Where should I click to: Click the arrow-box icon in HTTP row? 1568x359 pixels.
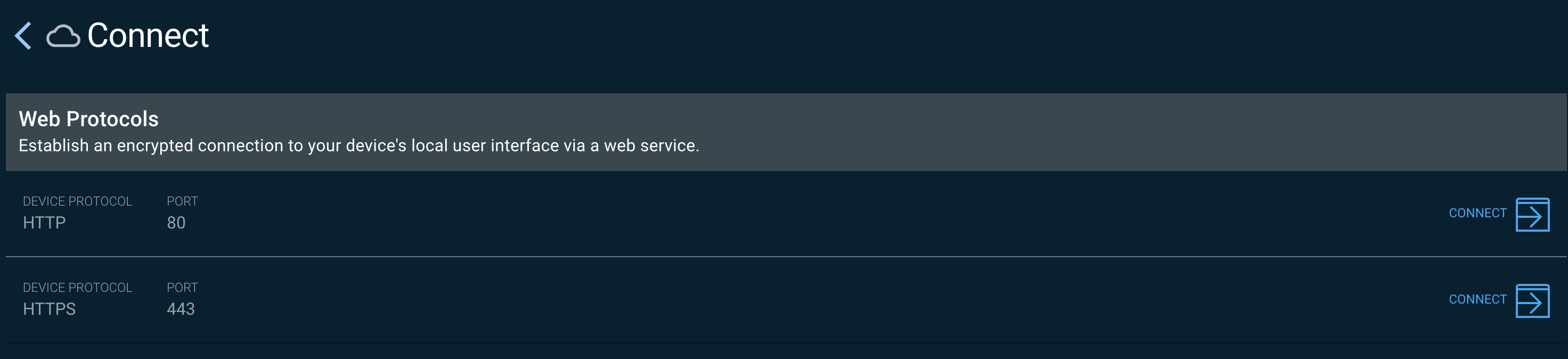pyautogui.click(x=1532, y=215)
